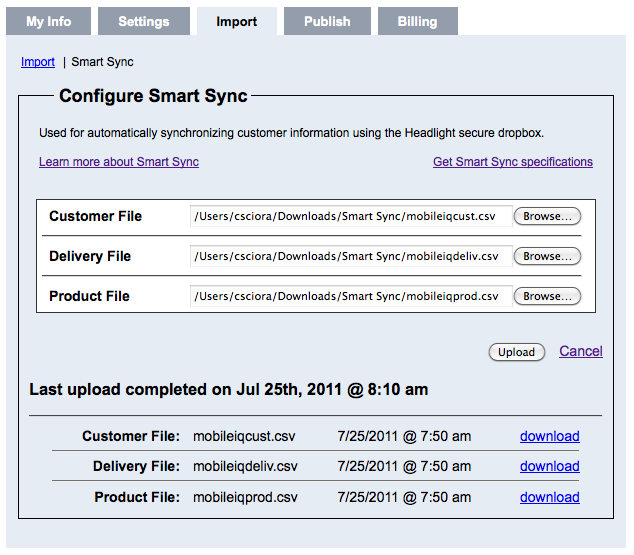Browse for the Customer File
This screenshot has height=555, width=634.
pos(547,216)
